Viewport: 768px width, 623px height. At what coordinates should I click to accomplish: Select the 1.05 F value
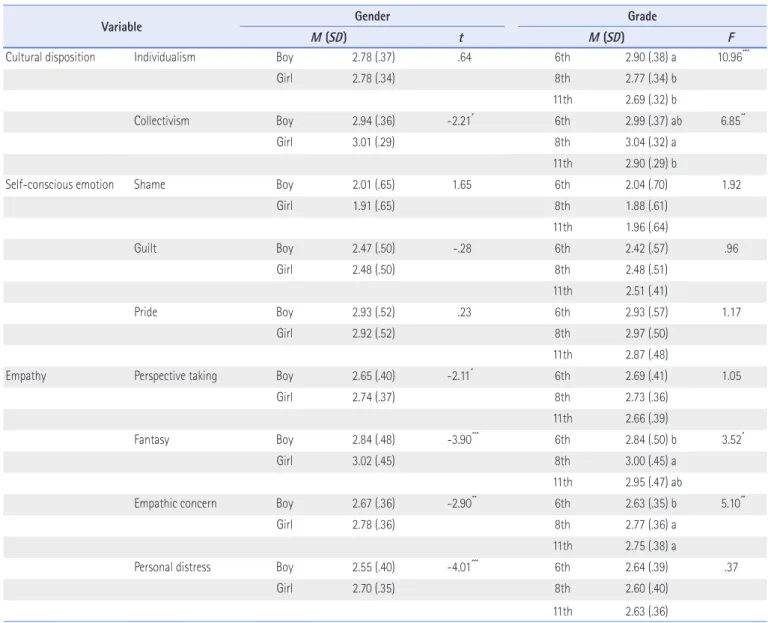(731, 376)
